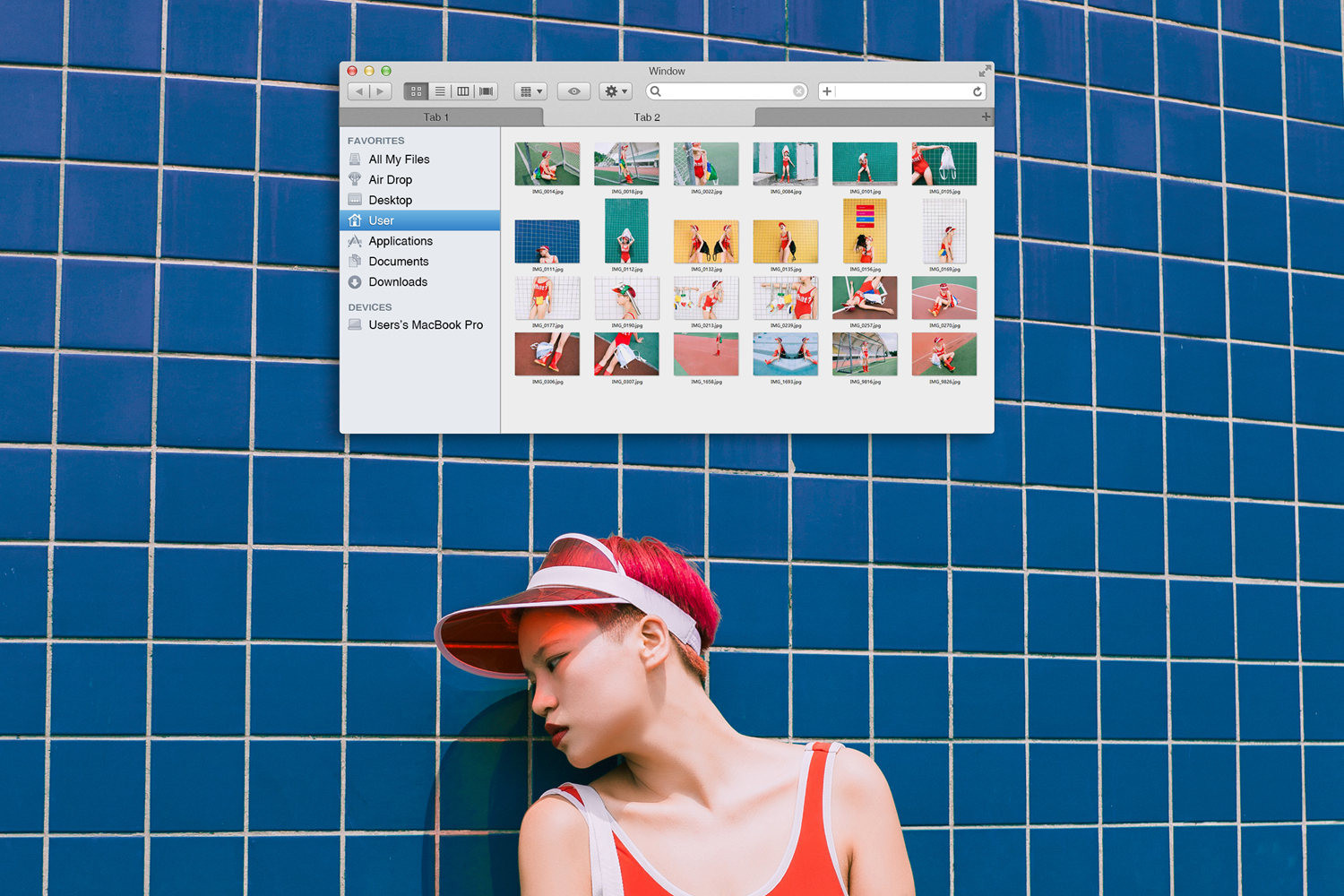Open the gear action menu
The height and width of the screenshot is (896, 1344).
pos(616,91)
